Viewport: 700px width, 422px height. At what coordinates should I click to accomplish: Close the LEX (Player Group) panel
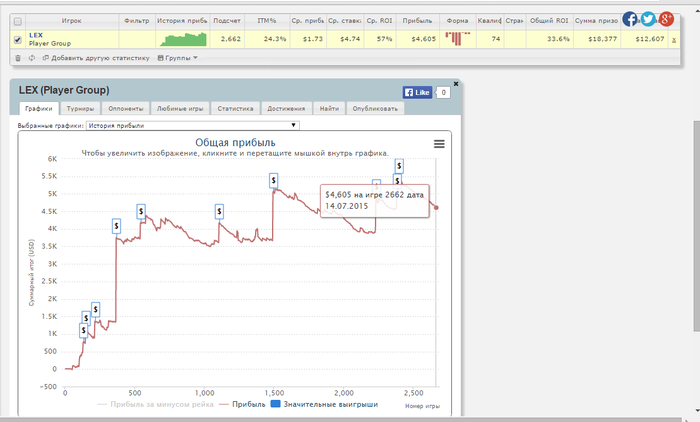456,84
